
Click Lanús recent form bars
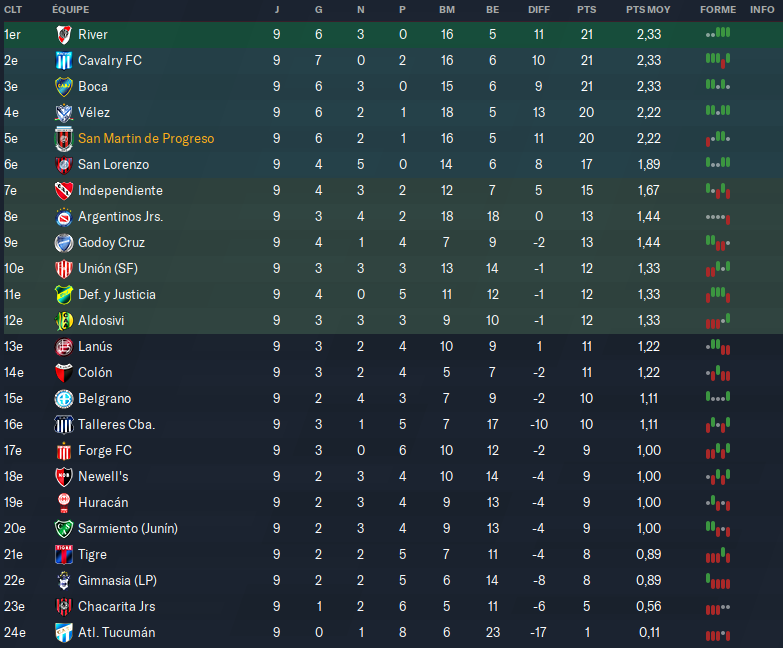[717, 347]
